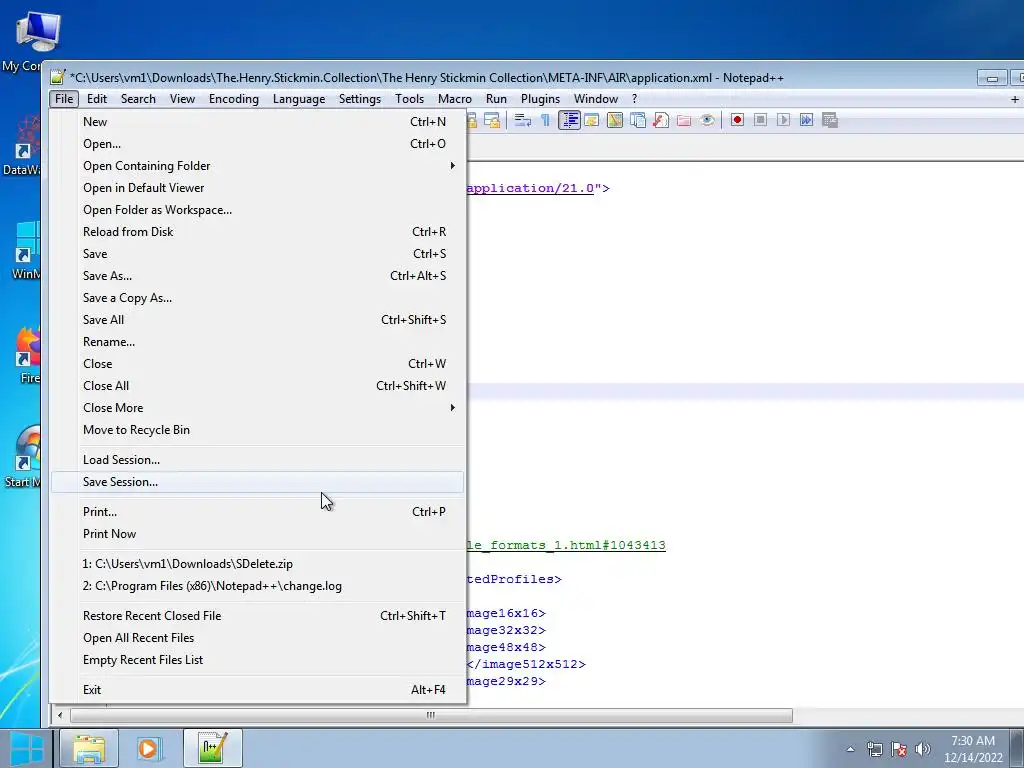Choose New from the File menu
This screenshot has height=768, width=1024.
coord(257,121)
